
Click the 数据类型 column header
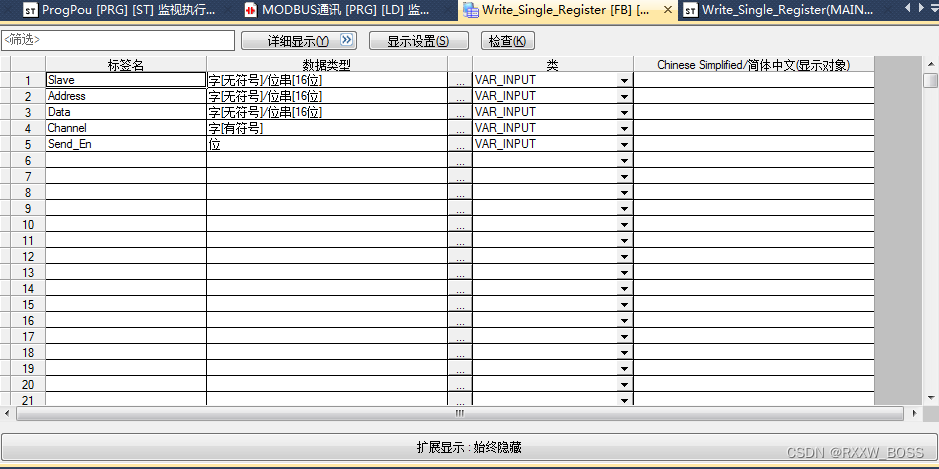[x=327, y=64]
